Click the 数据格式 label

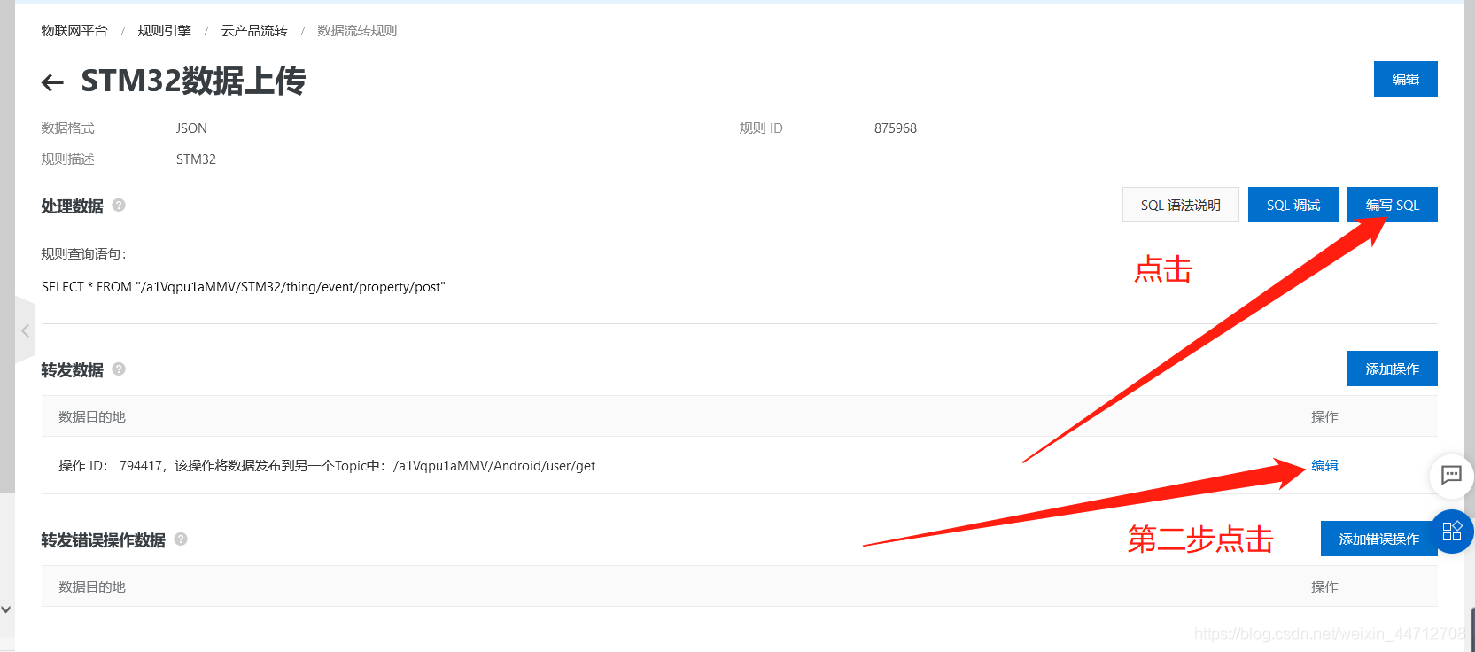68,128
